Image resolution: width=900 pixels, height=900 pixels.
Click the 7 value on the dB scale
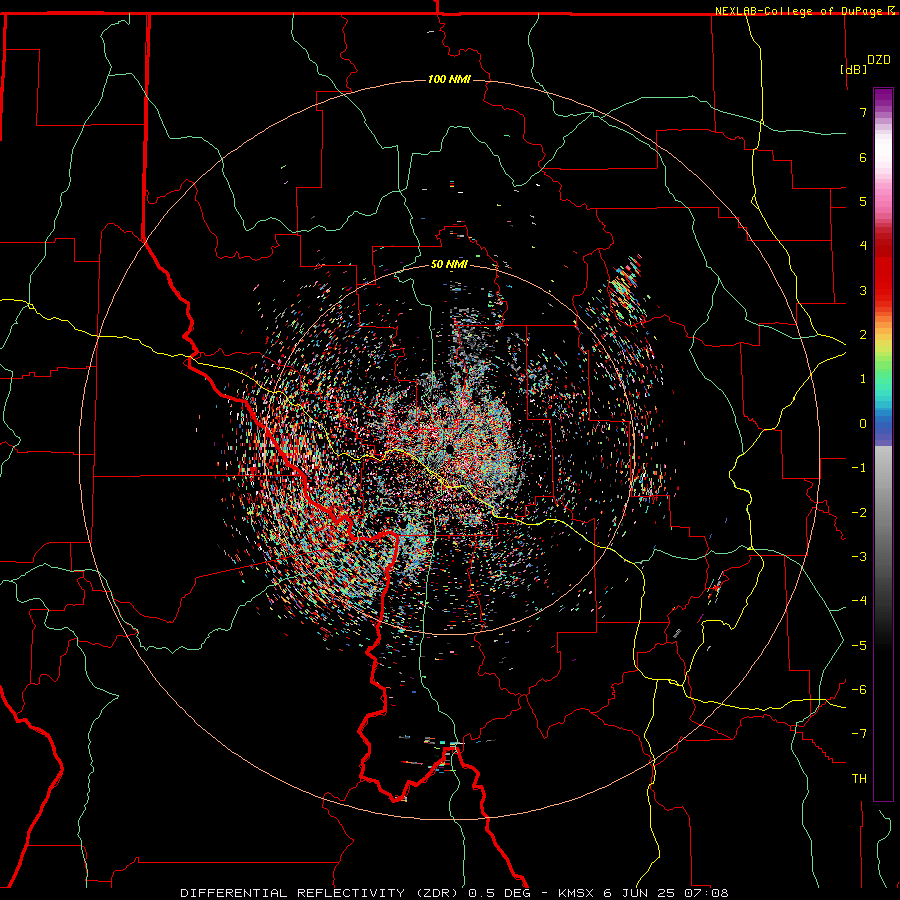pos(863,112)
